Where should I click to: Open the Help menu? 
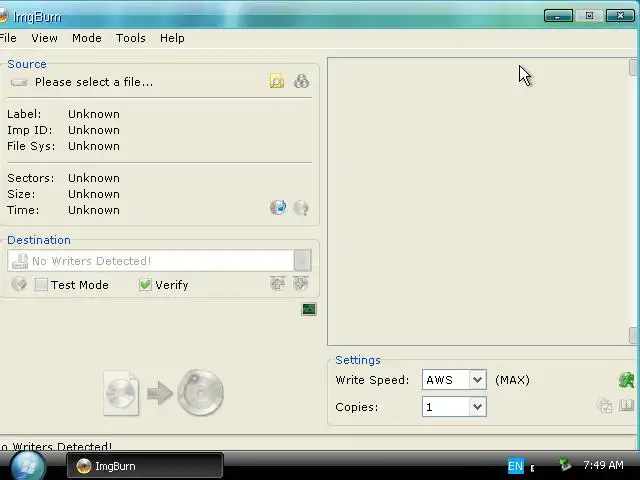(172, 38)
